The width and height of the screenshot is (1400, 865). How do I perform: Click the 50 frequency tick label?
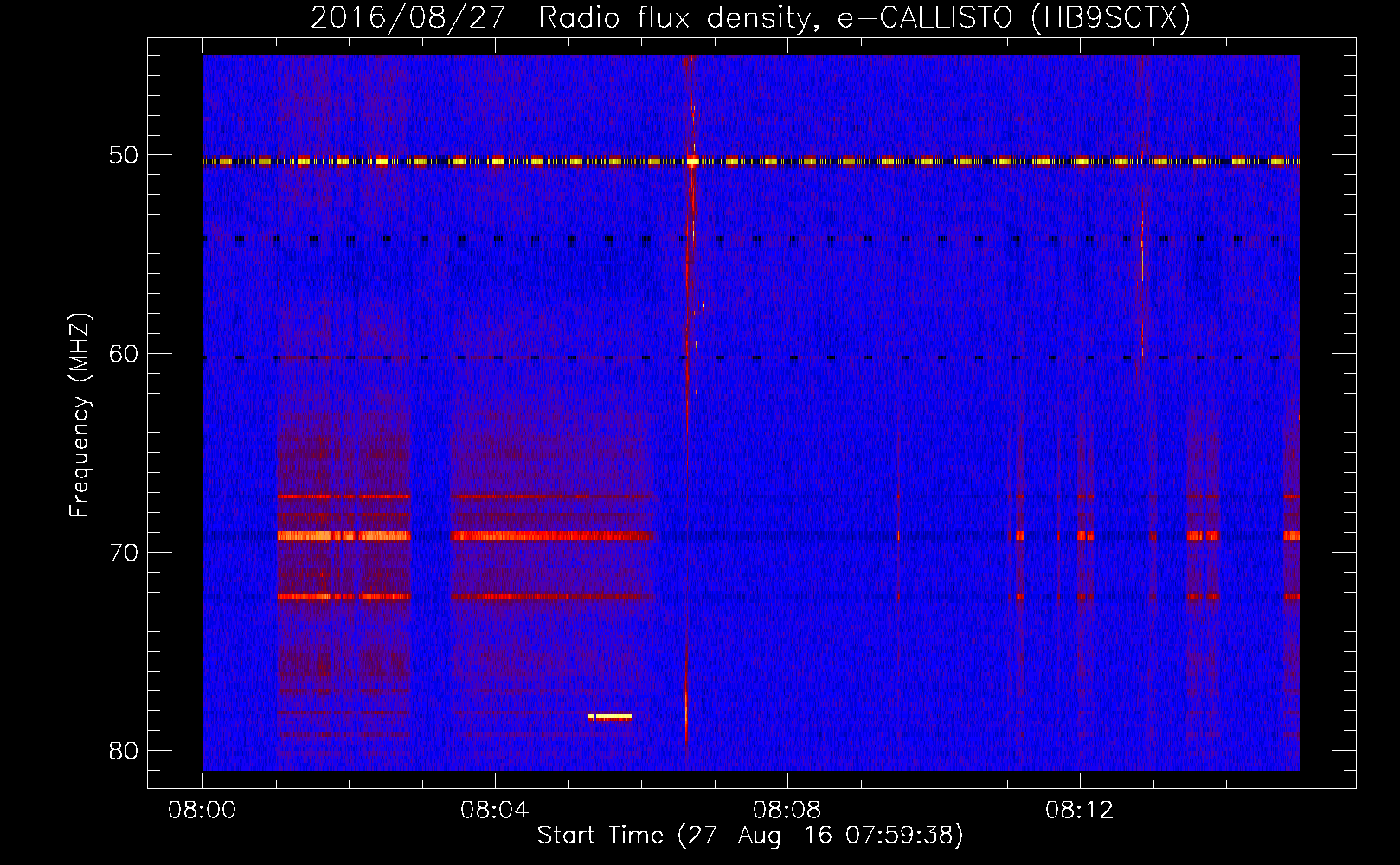(x=124, y=156)
